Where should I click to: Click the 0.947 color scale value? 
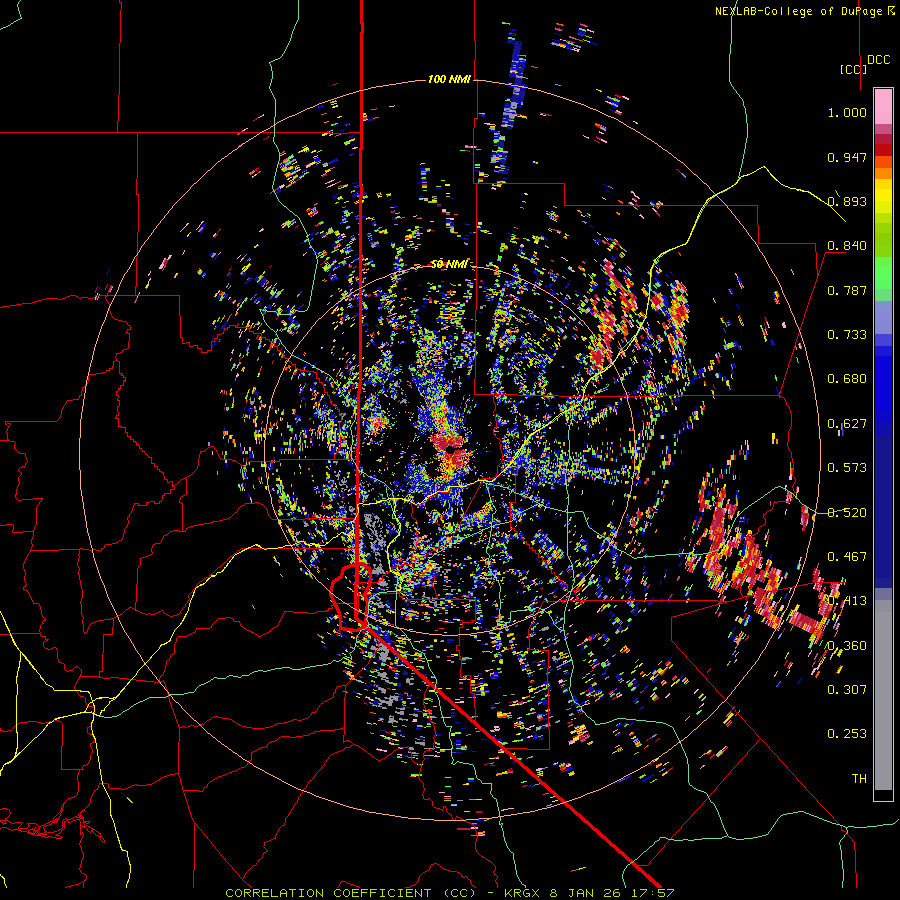point(847,157)
